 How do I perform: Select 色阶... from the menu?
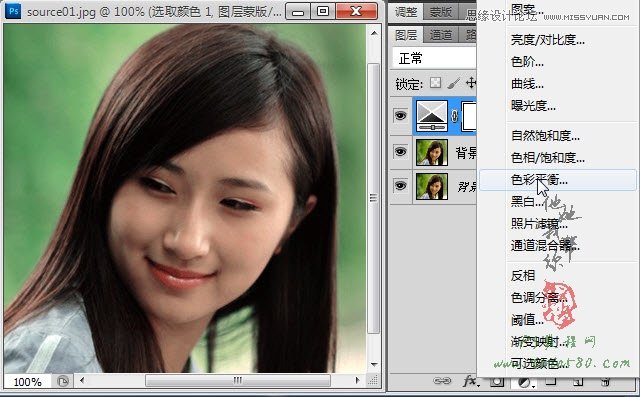527,62
